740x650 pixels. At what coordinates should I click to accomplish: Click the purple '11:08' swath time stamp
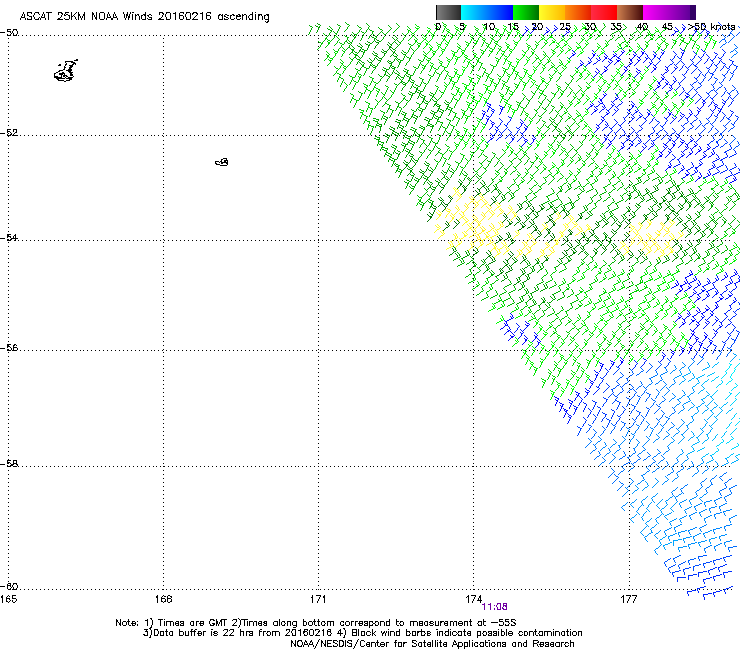click(494, 607)
